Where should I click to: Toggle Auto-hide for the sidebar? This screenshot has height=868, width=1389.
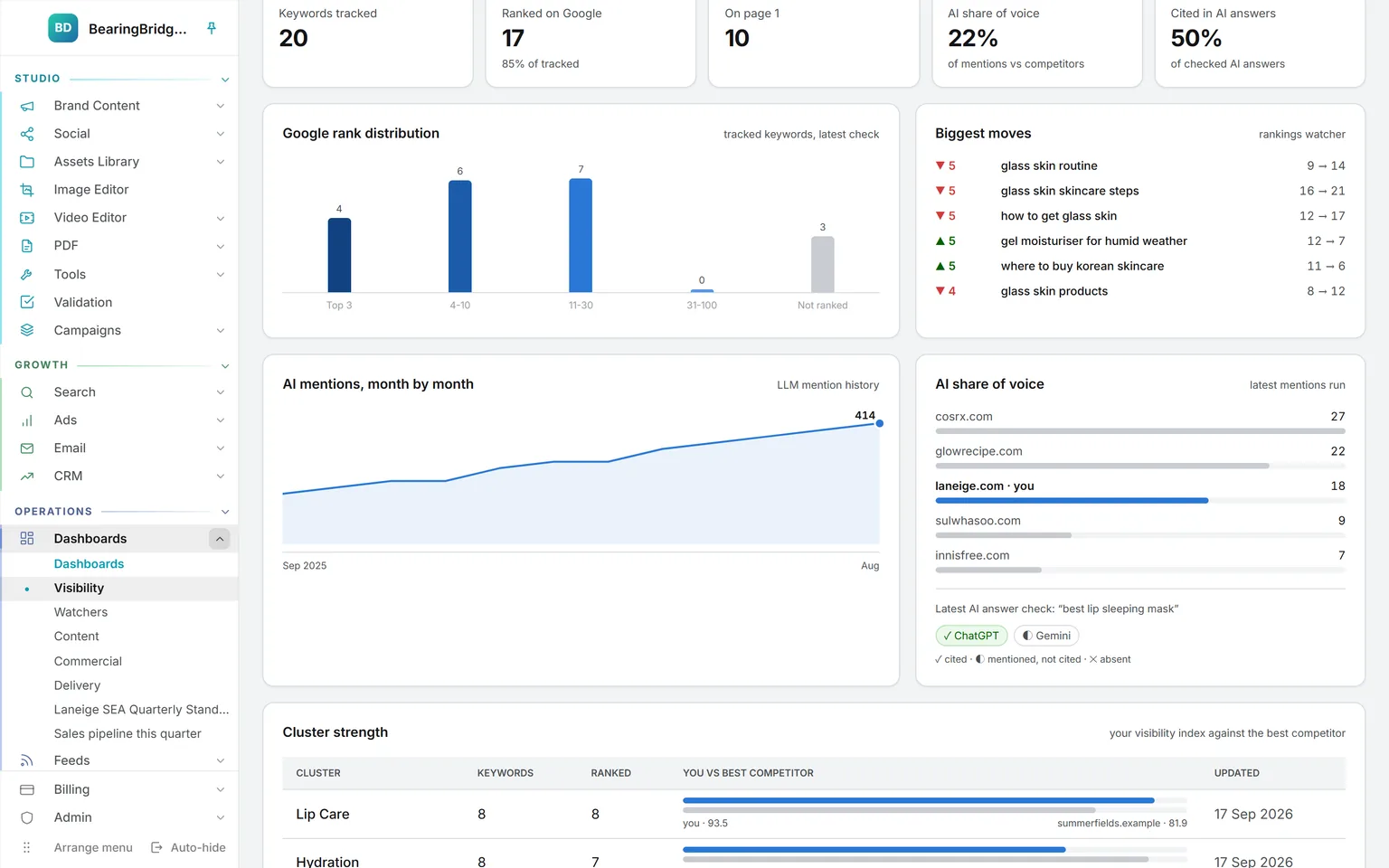click(x=188, y=847)
